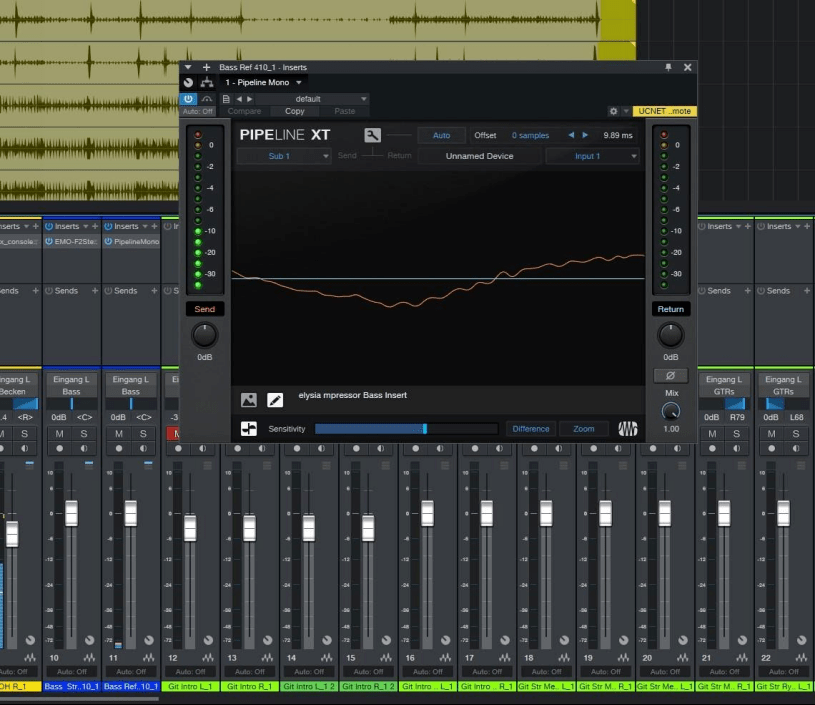Open the preset file icon left of default
This screenshot has height=705, width=815.
pos(226,99)
